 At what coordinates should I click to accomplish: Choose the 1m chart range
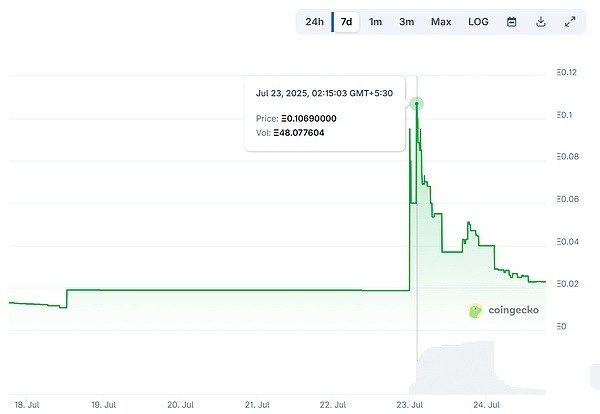[x=375, y=22]
